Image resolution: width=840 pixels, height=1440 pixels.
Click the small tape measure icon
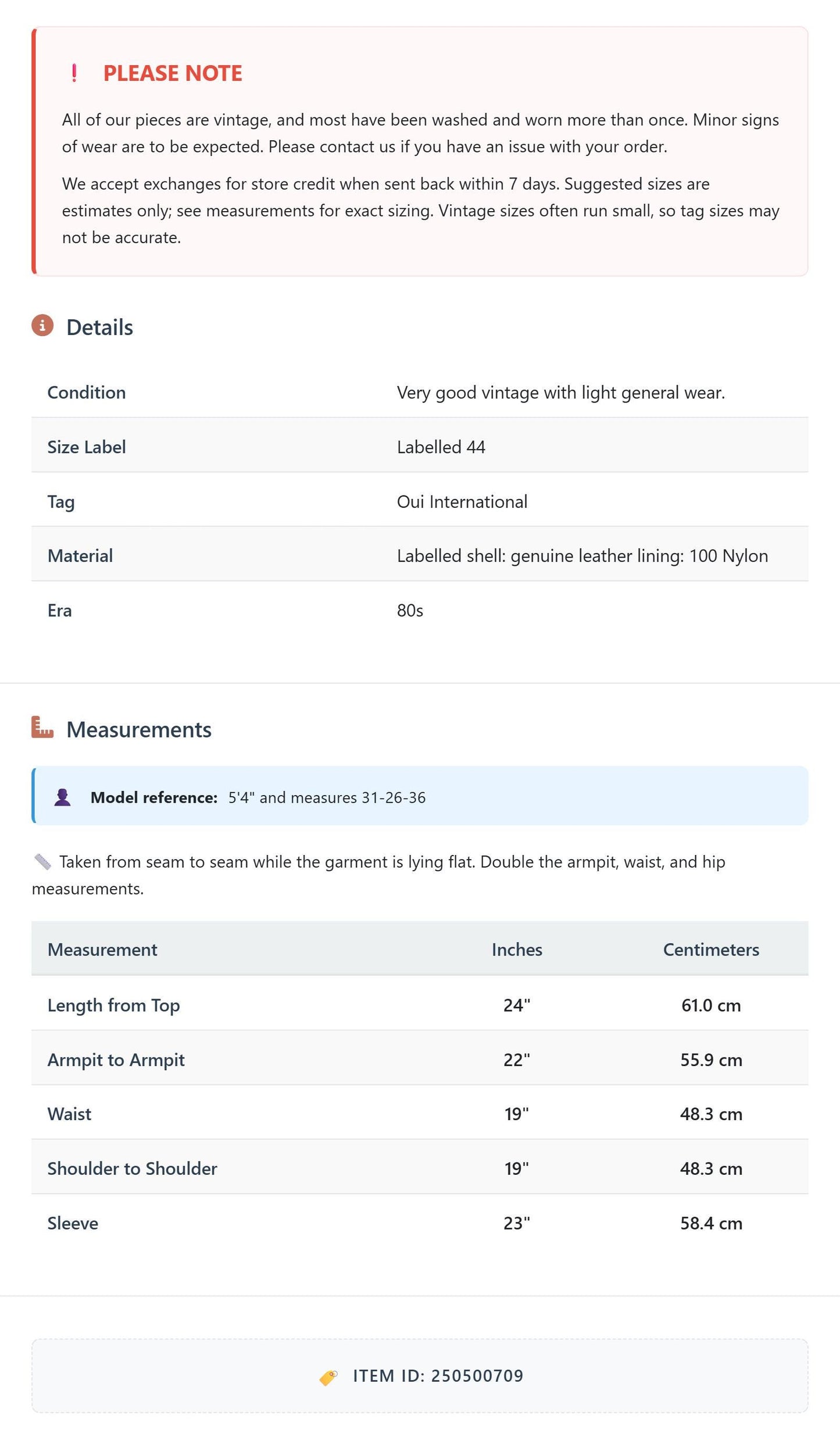[x=42, y=861]
